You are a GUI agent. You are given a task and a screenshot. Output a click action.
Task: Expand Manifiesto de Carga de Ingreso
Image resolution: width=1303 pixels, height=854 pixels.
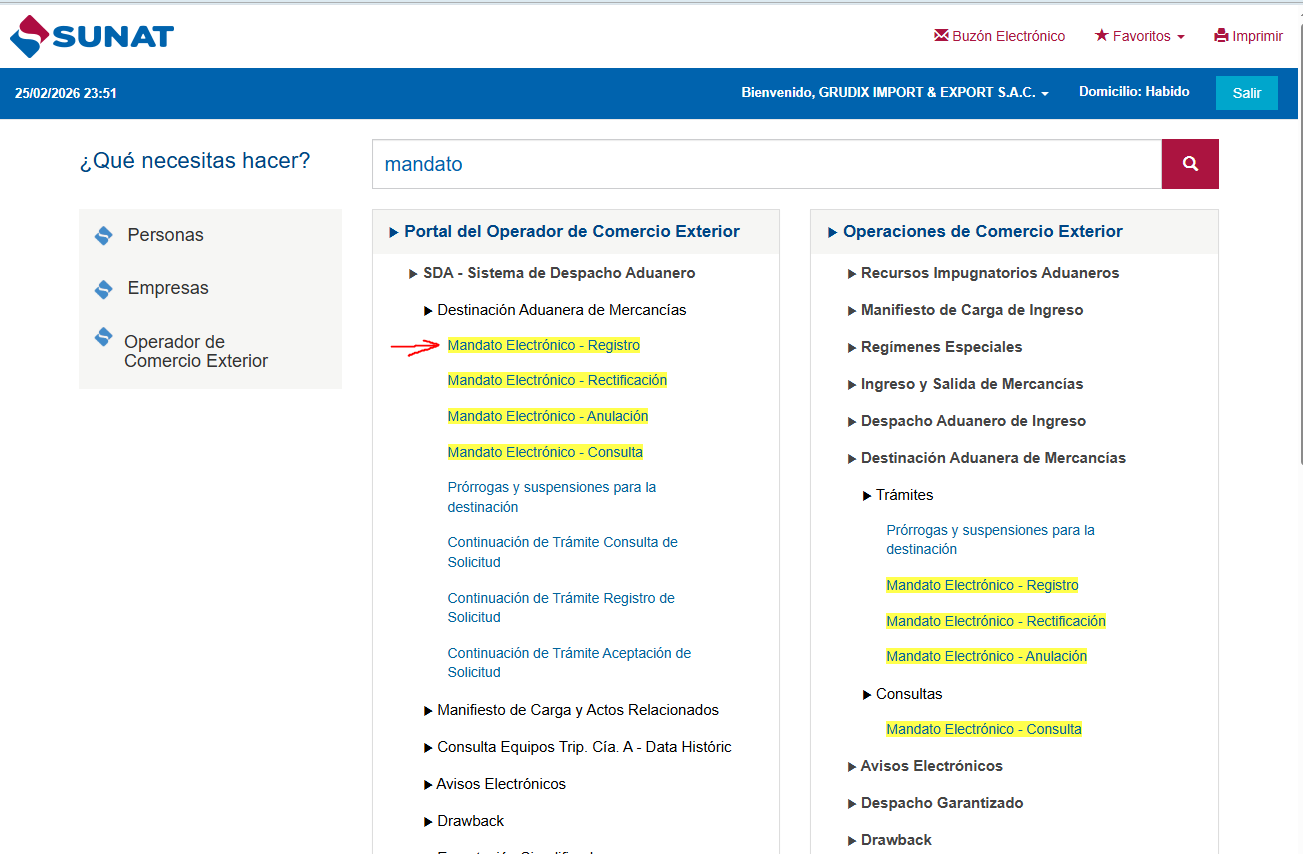pyautogui.click(x=965, y=310)
